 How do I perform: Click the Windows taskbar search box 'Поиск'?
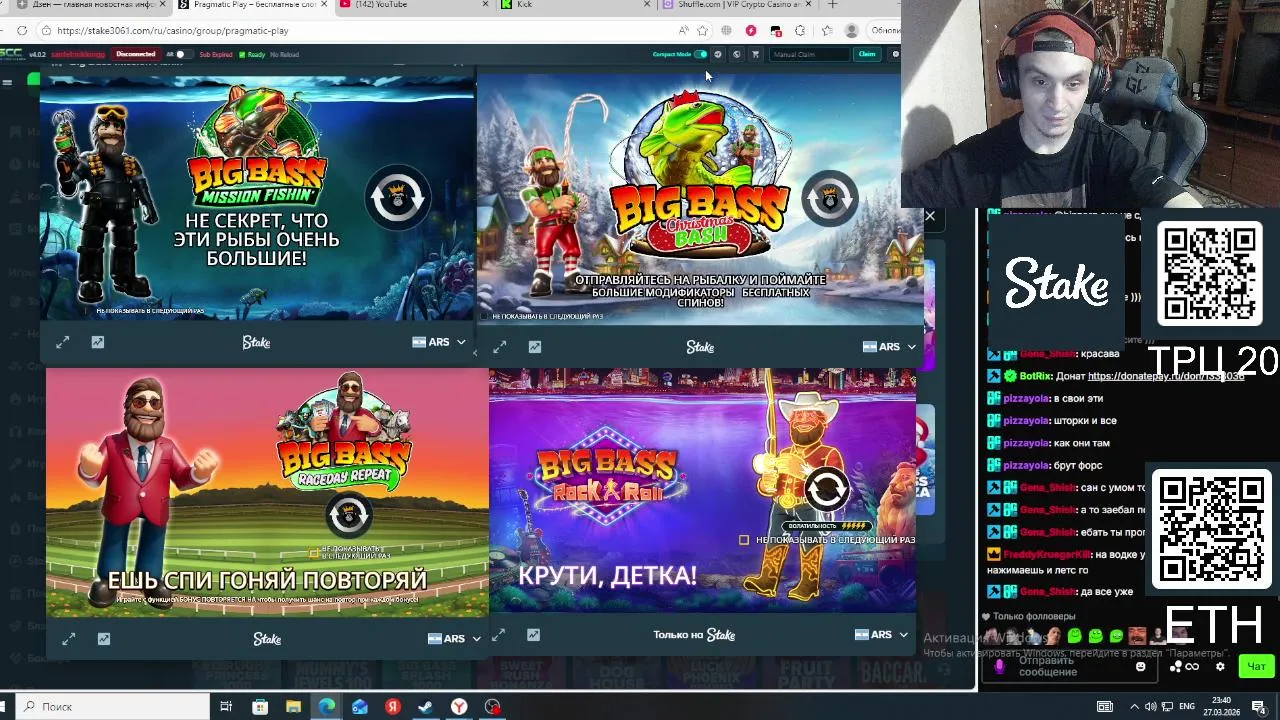coord(110,707)
